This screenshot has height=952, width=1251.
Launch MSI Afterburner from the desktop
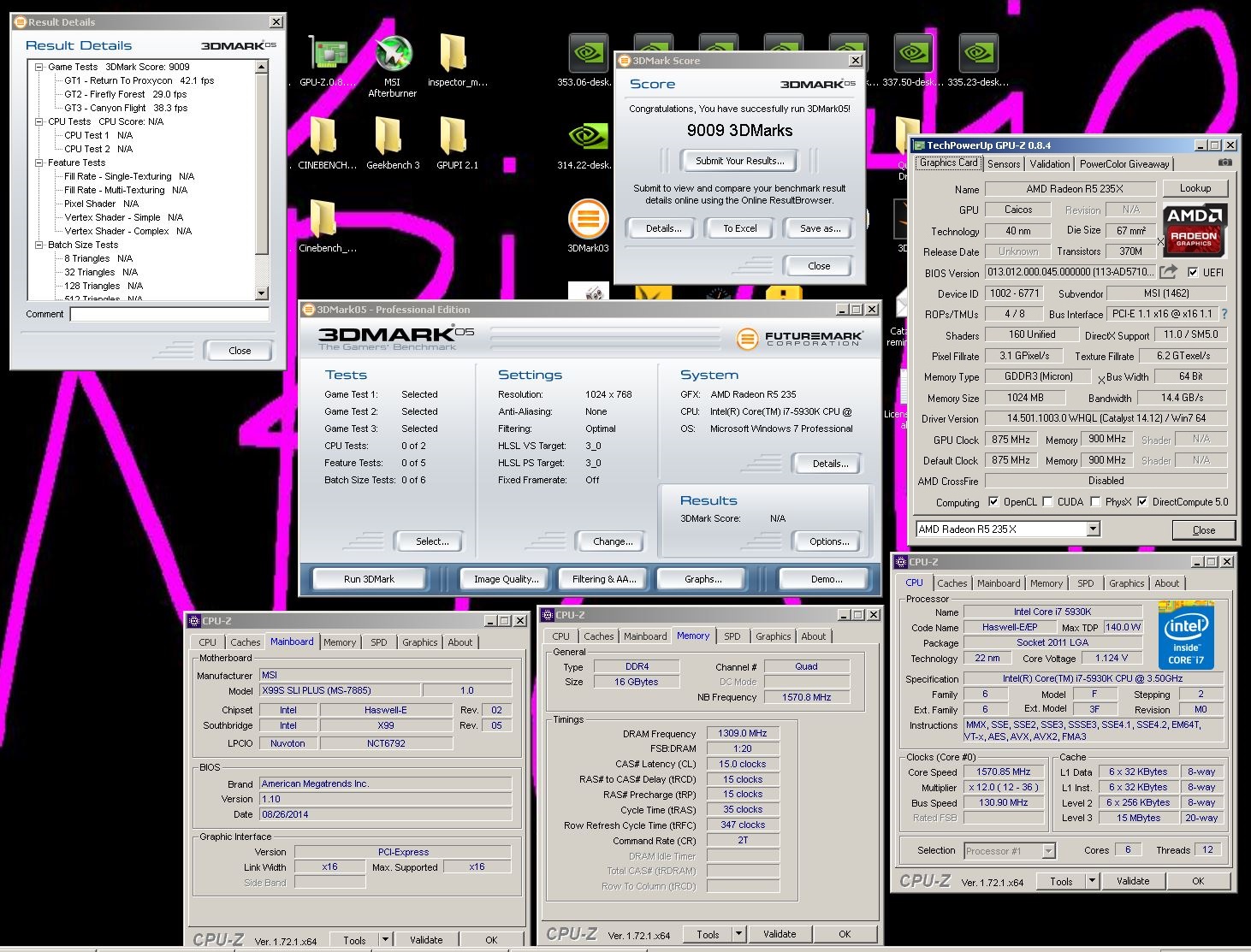tap(393, 55)
